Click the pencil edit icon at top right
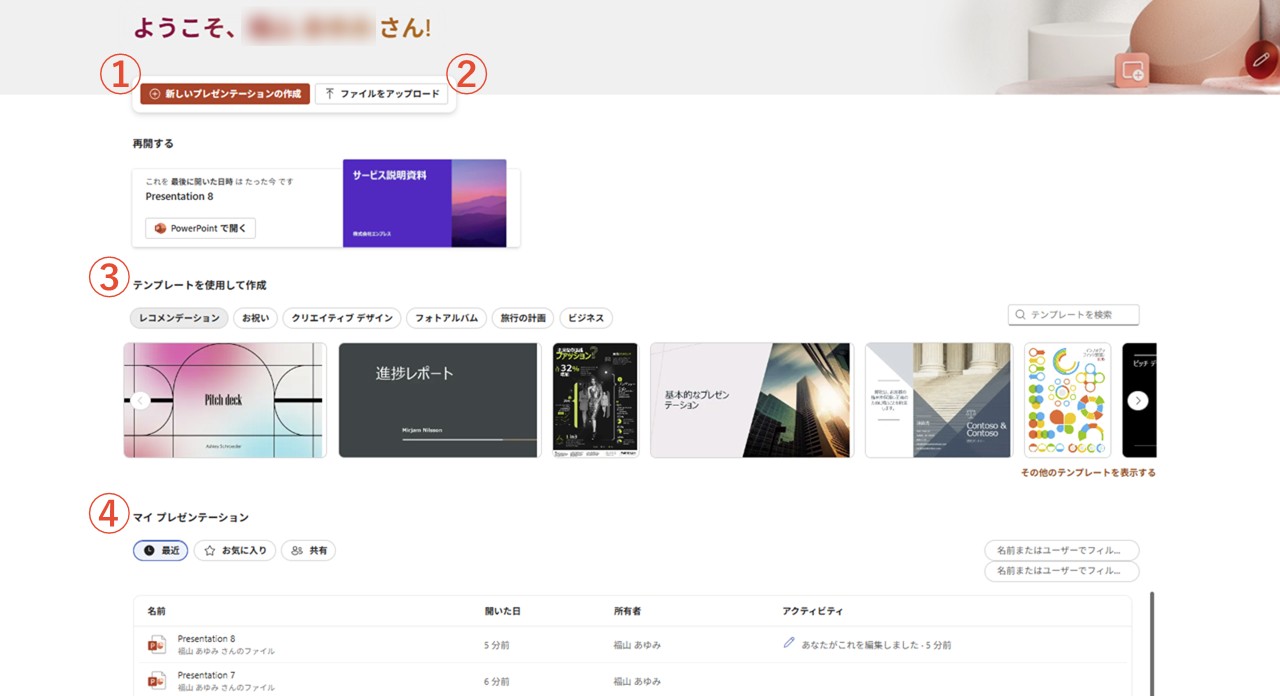Screen dimensions: 1280x696 [x=1260, y=60]
